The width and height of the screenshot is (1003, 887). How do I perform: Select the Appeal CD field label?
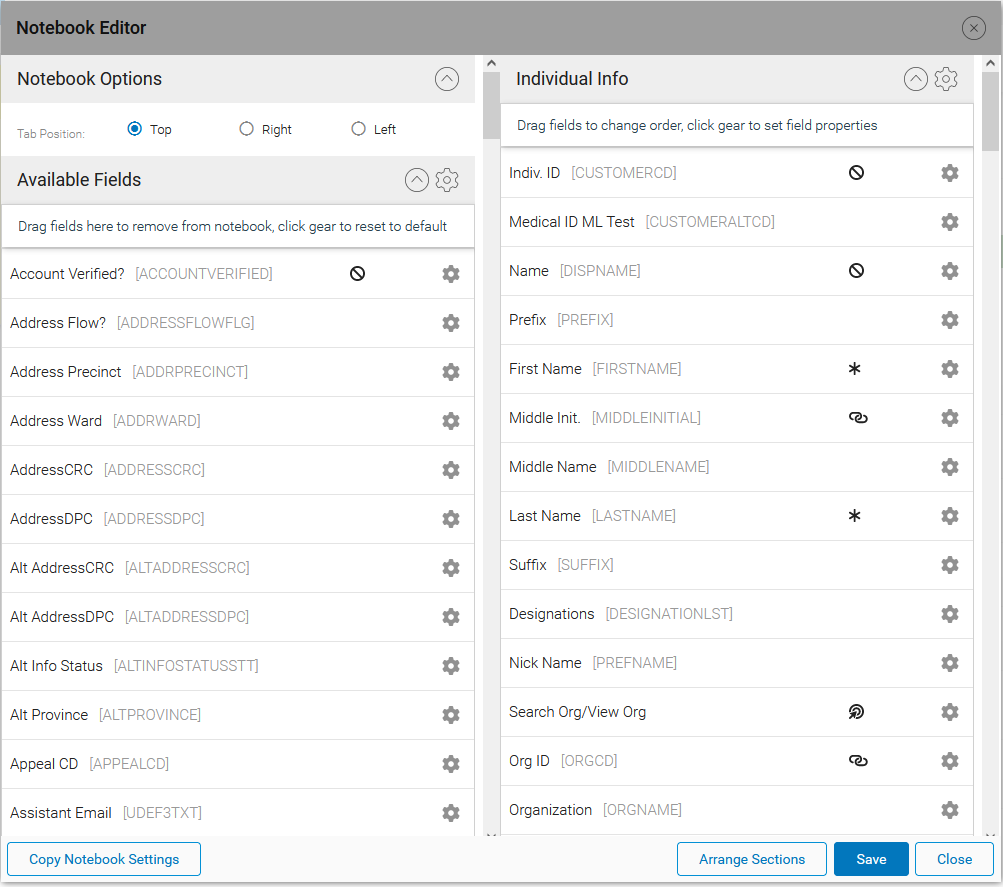(44, 764)
